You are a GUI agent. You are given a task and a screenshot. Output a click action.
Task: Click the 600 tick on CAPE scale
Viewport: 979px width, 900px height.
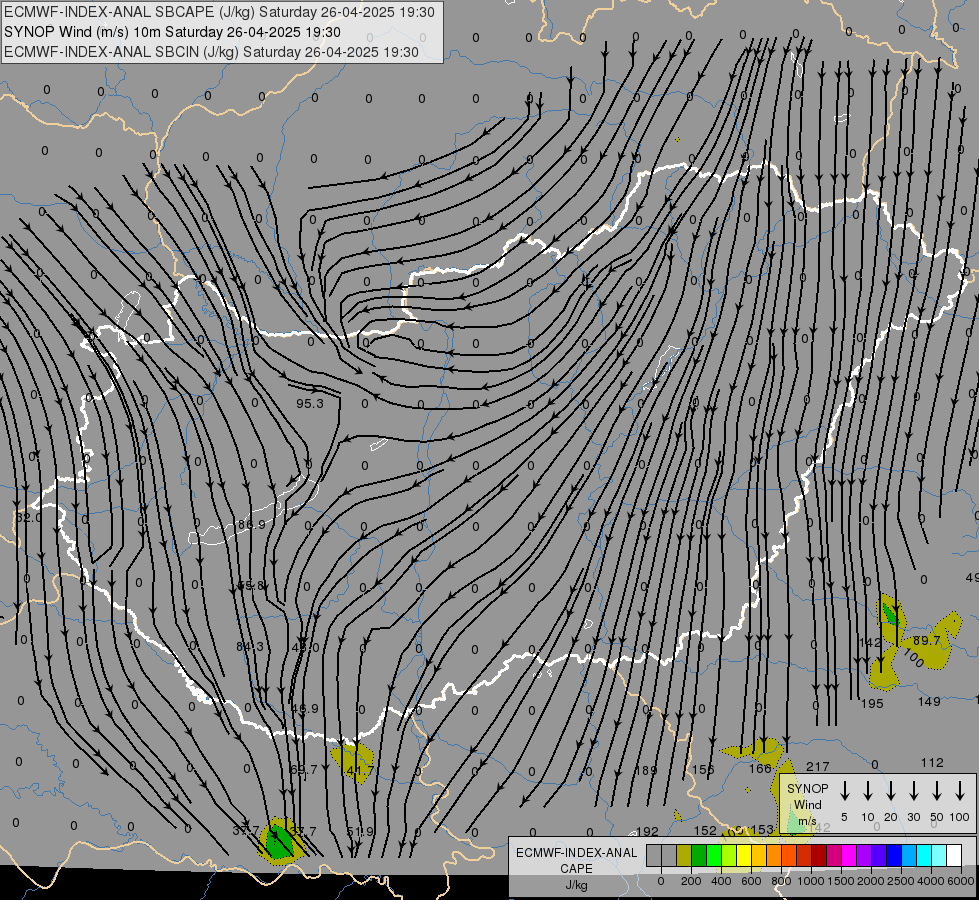tap(751, 881)
